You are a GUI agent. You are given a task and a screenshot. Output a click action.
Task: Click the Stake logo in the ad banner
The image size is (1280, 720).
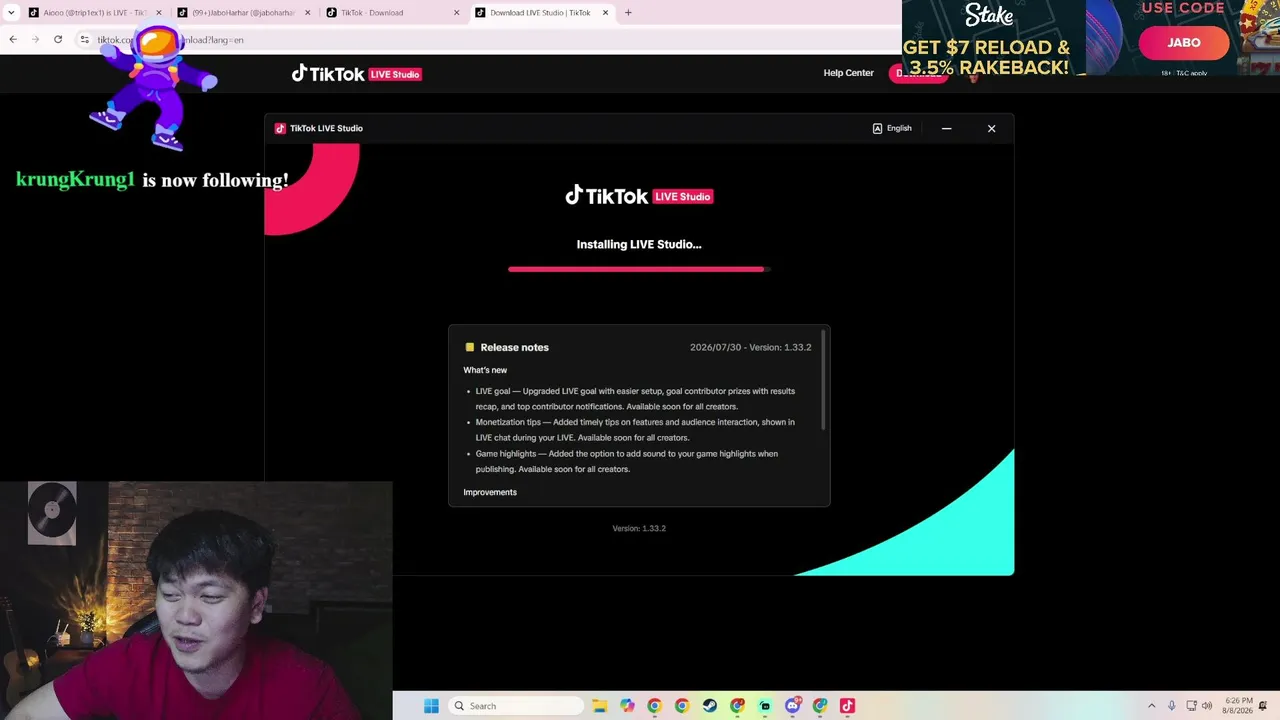pyautogui.click(x=989, y=15)
